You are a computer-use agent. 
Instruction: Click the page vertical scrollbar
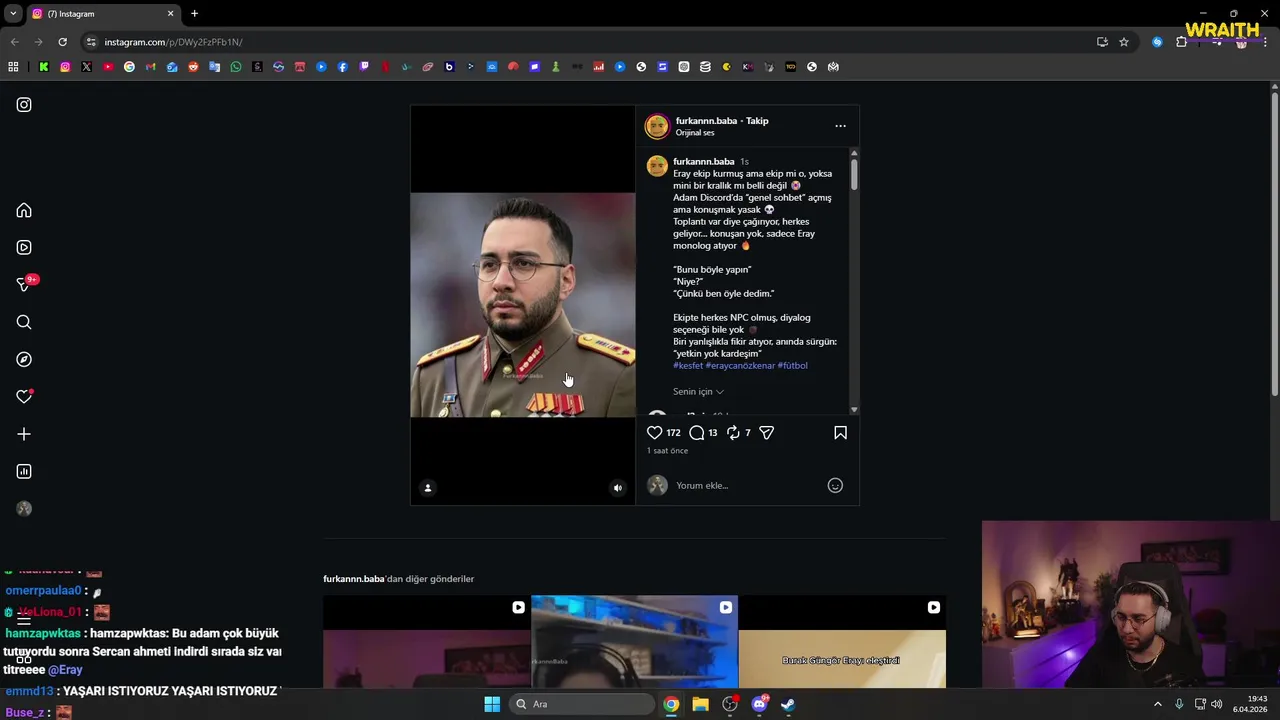click(x=1274, y=245)
